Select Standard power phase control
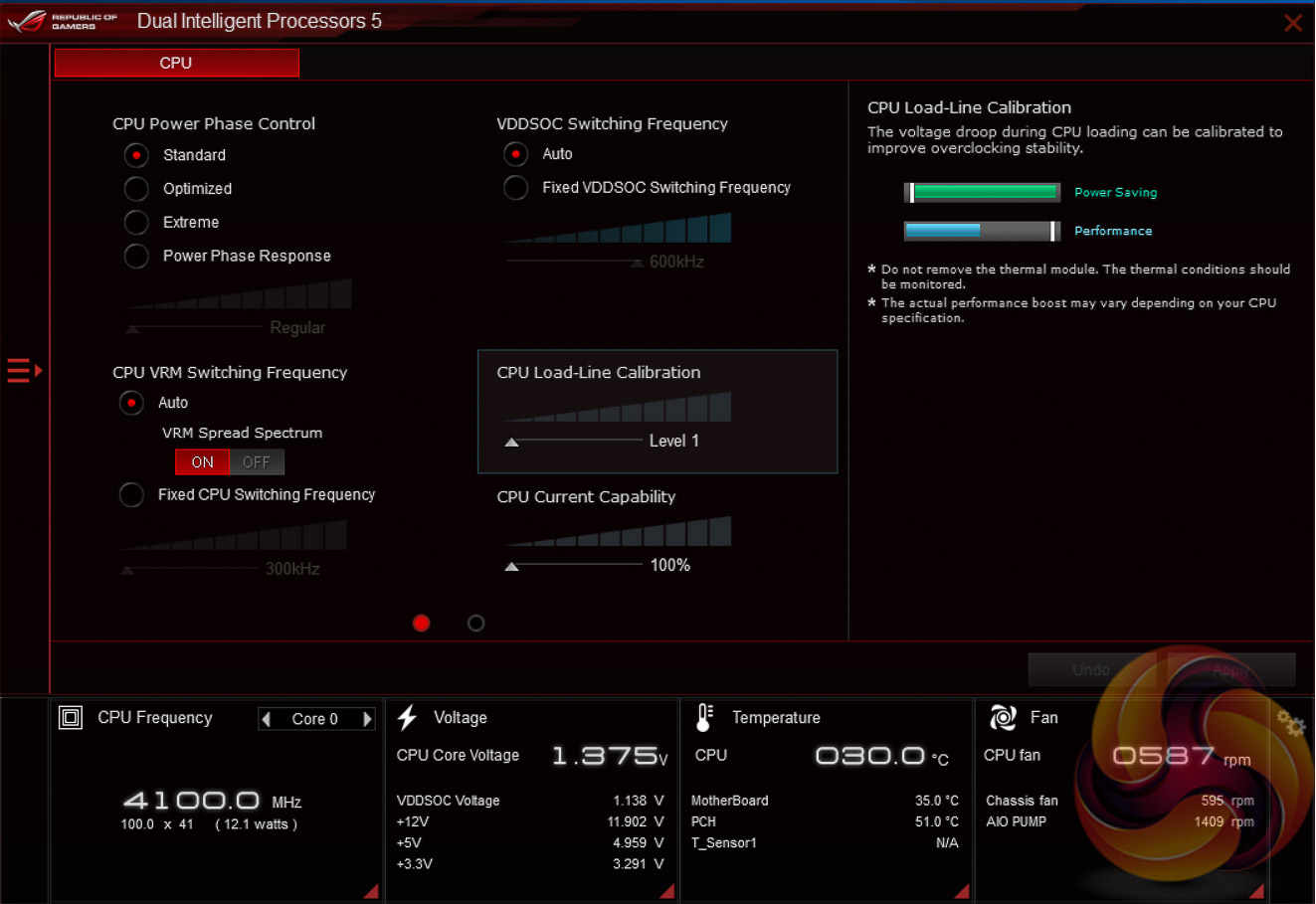Screen dimensions: 1316x904 tap(136, 155)
